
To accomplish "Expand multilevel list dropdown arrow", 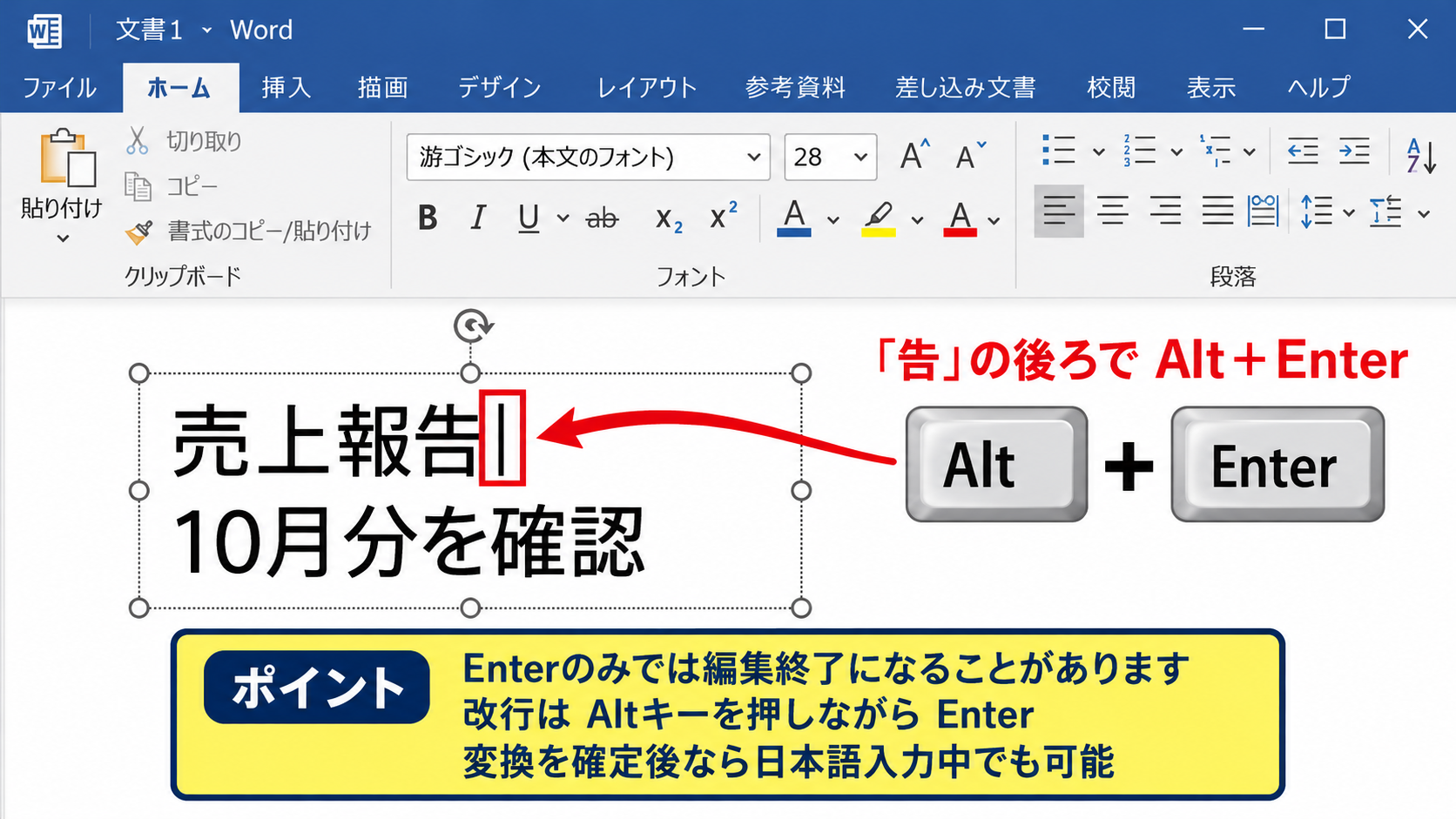I will [1250, 152].
